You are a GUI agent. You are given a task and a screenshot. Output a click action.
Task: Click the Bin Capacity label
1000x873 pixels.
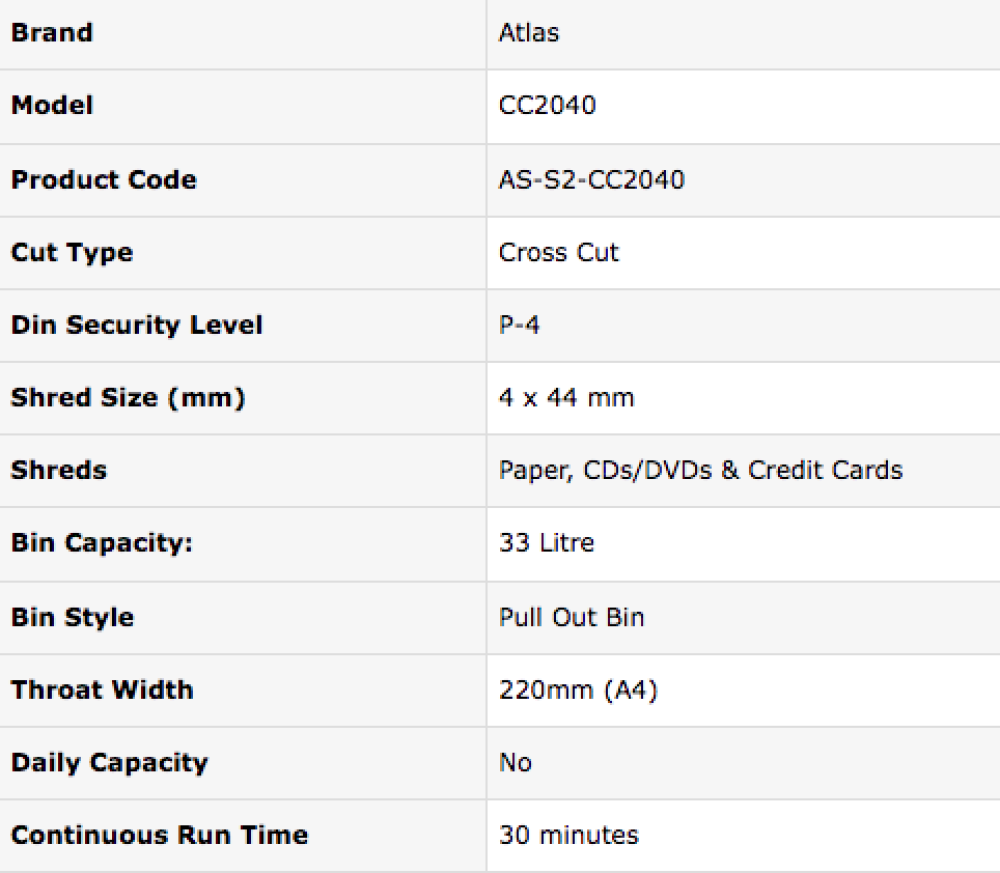101,543
